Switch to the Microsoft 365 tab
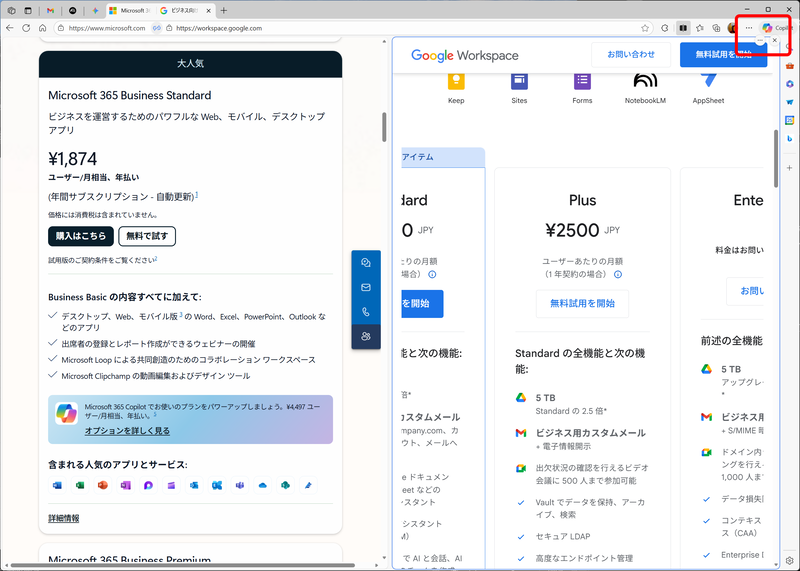The image size is (800, 571). (130, 10)
